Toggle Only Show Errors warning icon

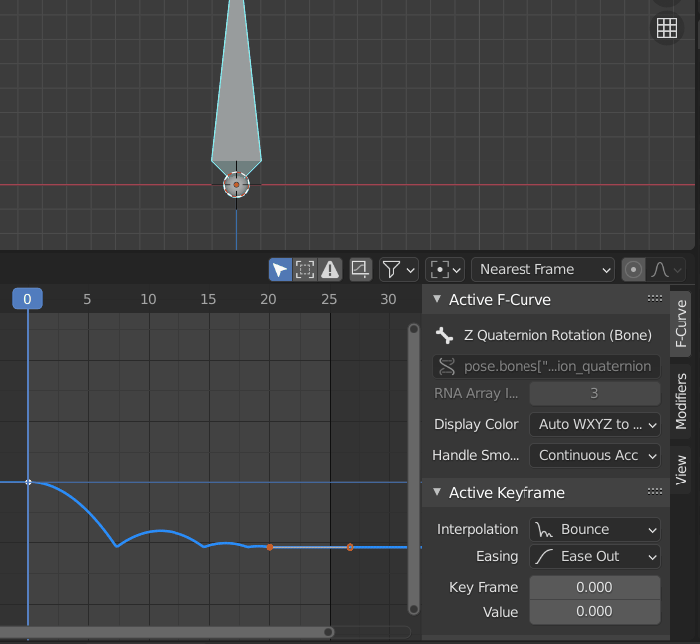330,270
